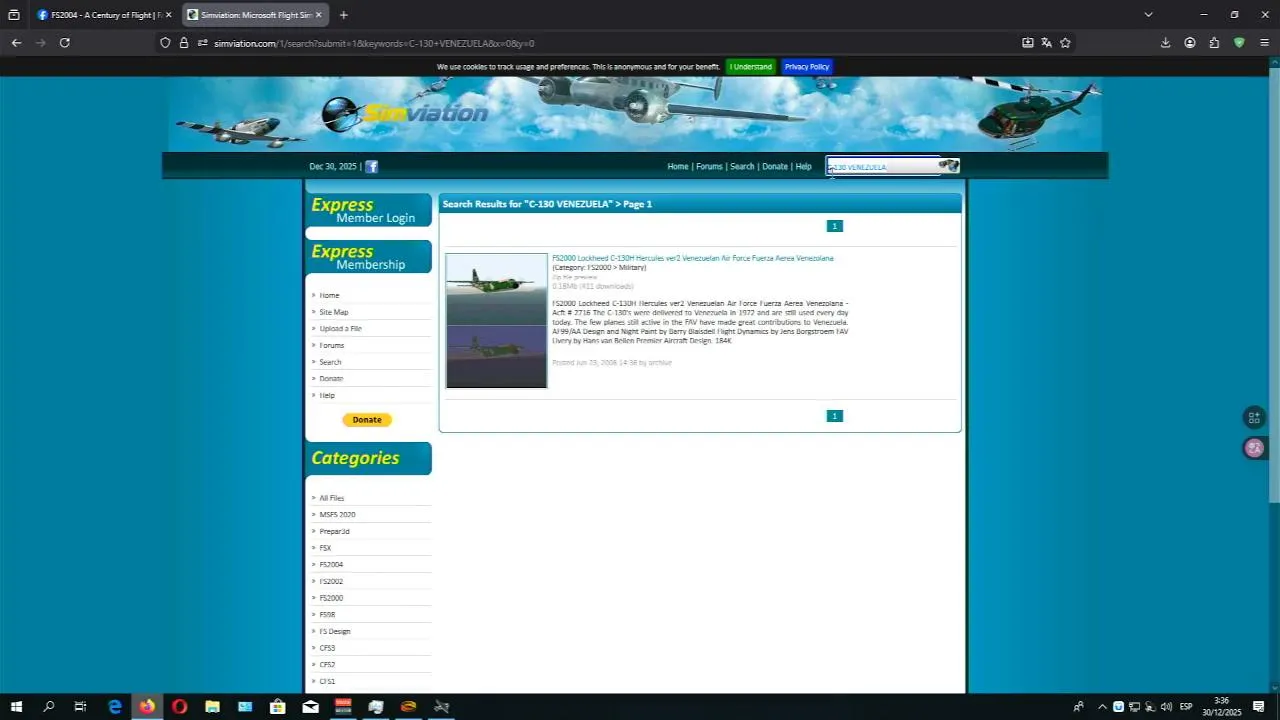The image size is (1280, 720).
Task: Click page 1 button above the results
Action: (834, 226)
